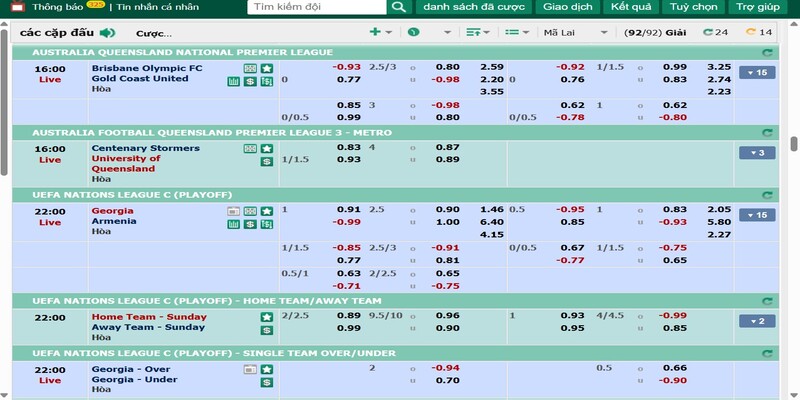Favorite the Brisbane Olympic FC match star

(267, 68)
